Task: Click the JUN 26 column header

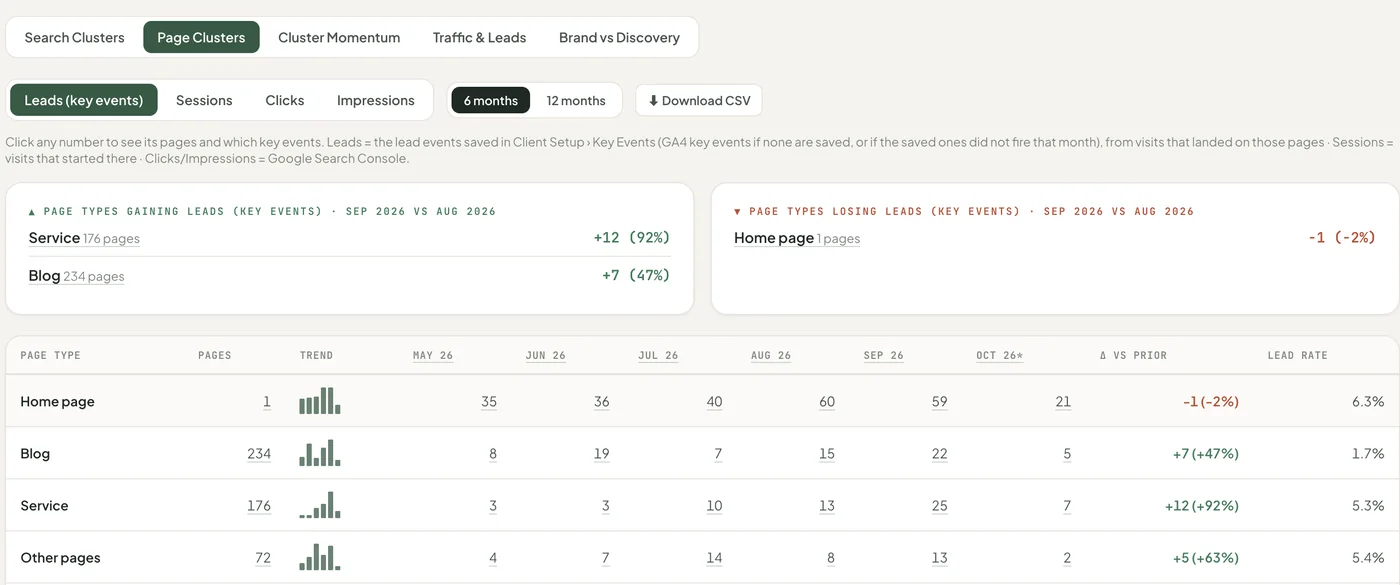Action: [x=546, y=355]
